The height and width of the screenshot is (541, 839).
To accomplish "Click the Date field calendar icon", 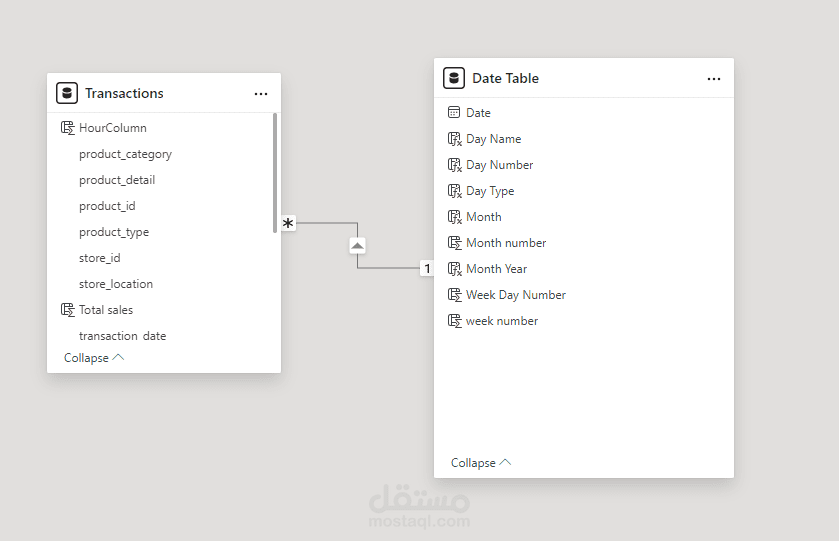I will pyautogui.click(x=455, y=113).
